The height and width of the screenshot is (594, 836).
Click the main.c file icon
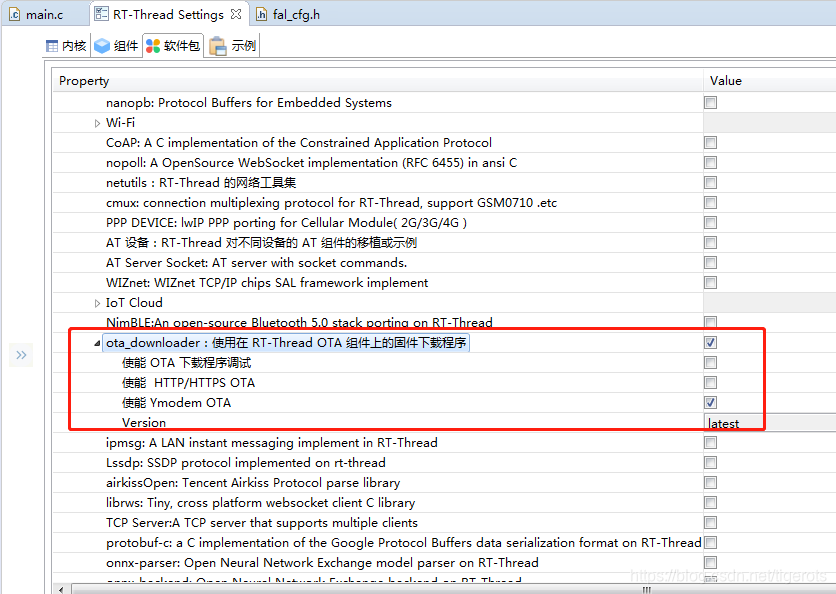[14, 14]
